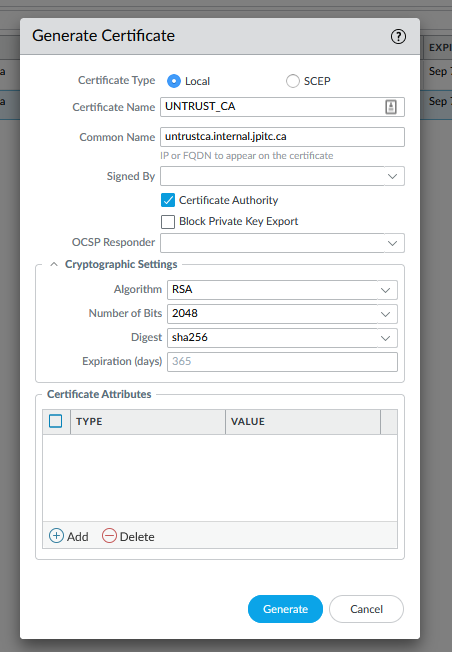Viewport: 452px width, 652px height.
Task: Open the Algorithm RSA dropdown
Action: pos(282,290)
